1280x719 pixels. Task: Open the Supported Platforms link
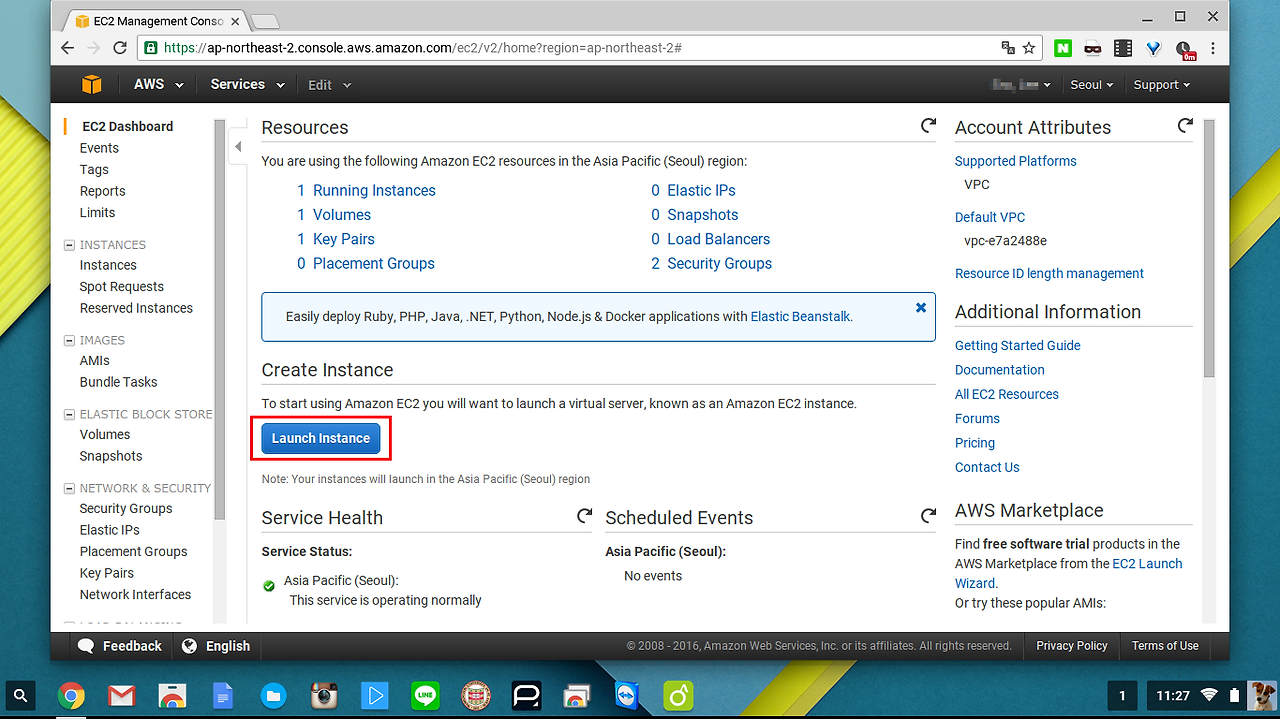(x=1016, y=162)
